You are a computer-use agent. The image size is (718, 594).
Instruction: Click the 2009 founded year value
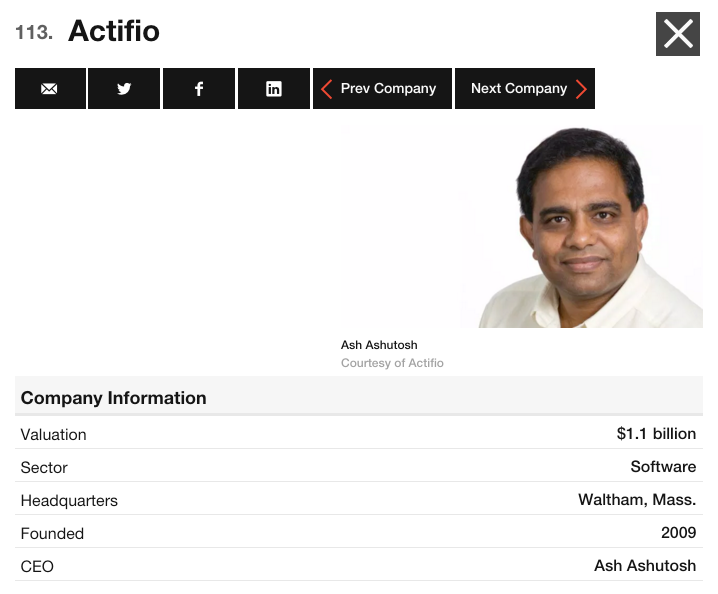pos(679,533)
